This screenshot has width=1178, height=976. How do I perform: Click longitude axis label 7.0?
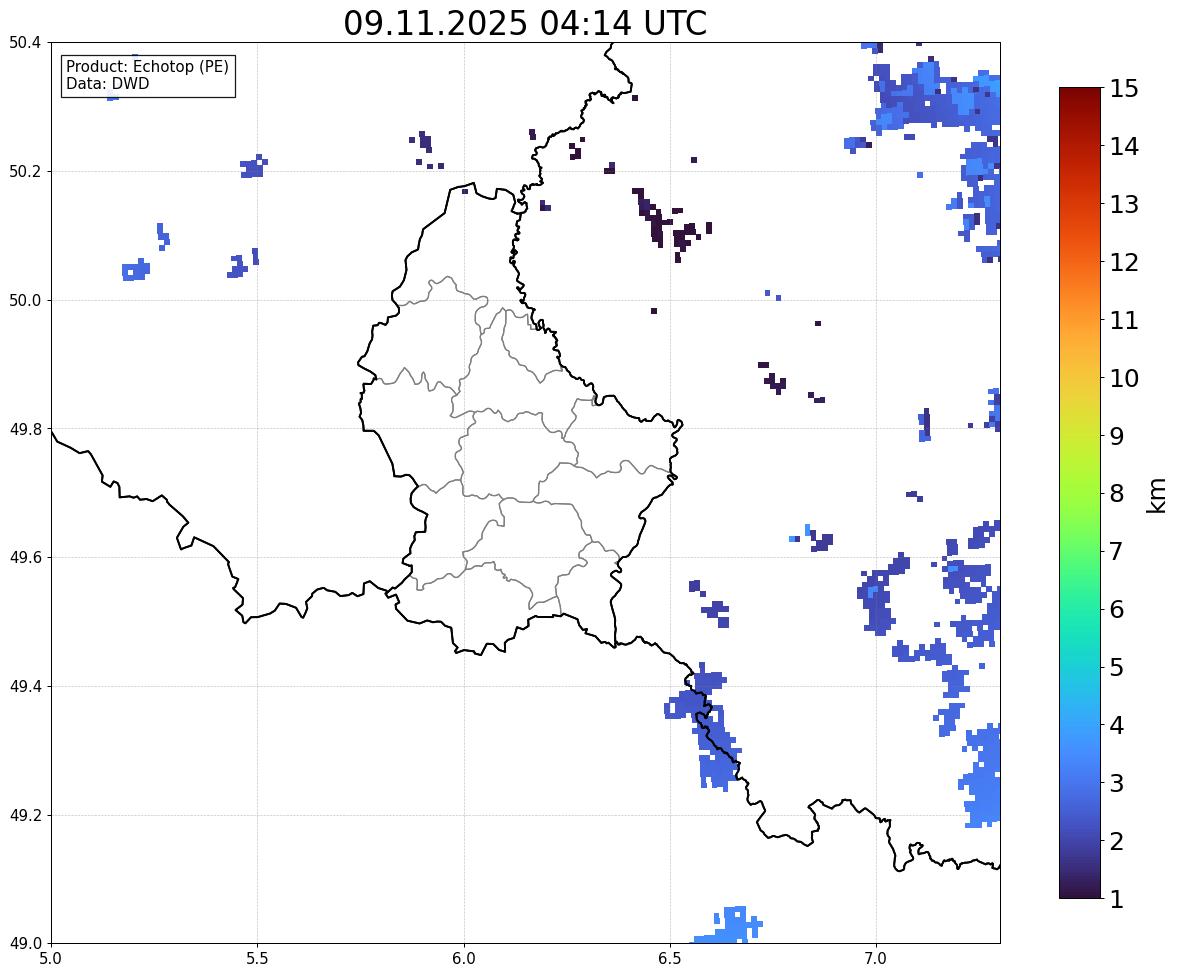[877, 959]
